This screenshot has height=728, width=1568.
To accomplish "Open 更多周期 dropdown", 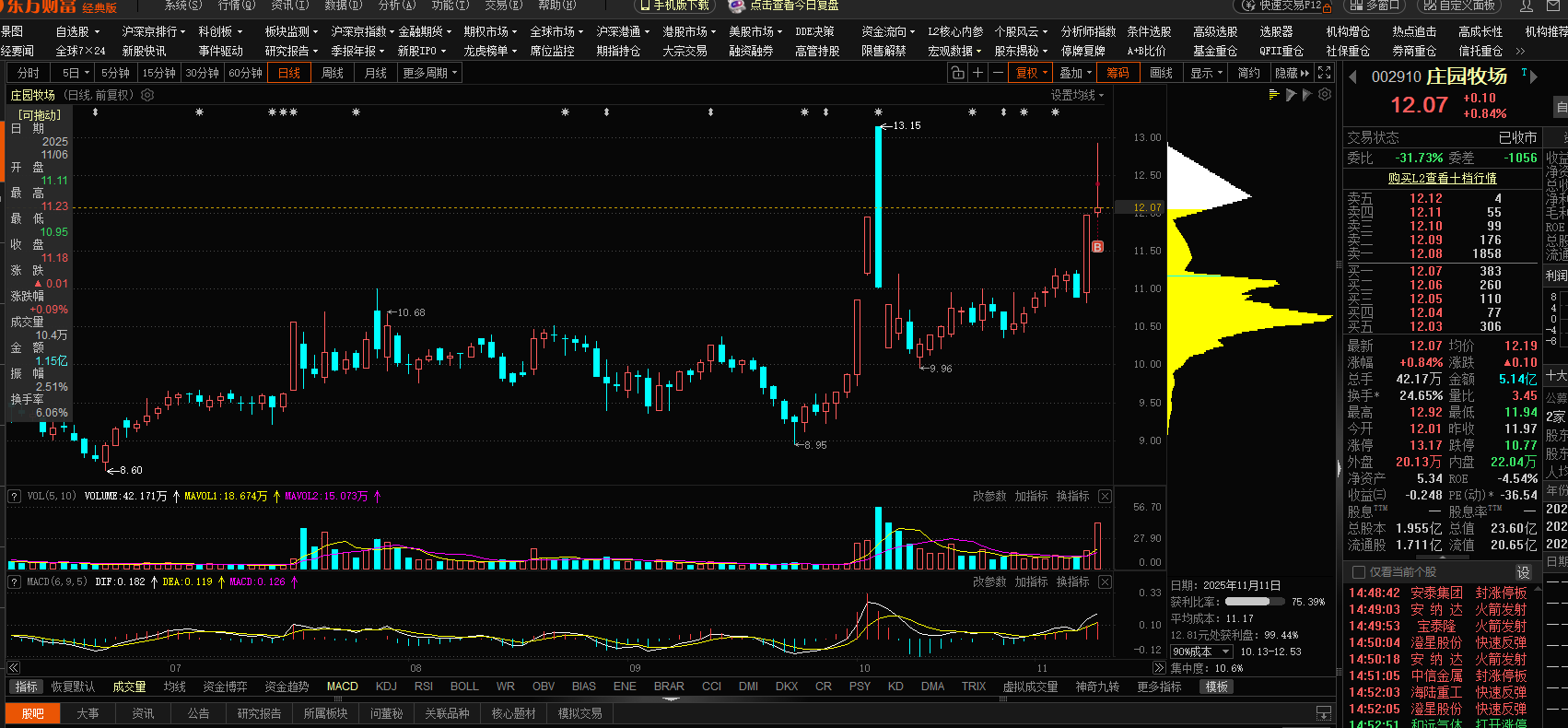I will (x=430, y=73).
